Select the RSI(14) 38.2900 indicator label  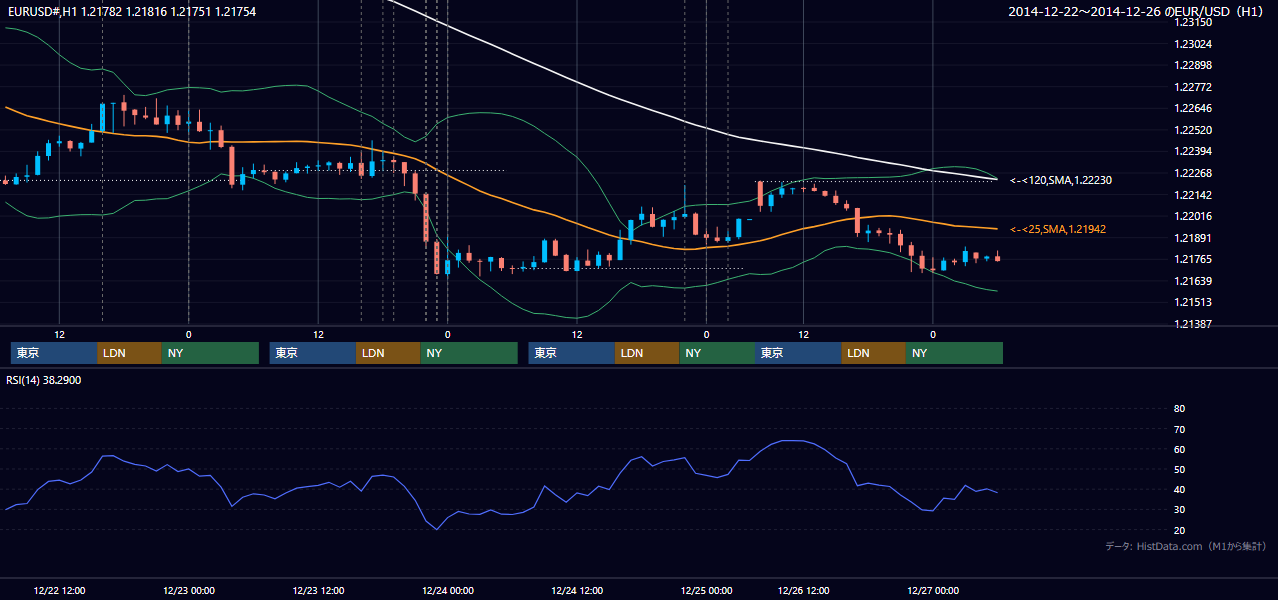(x=44, y=380)
